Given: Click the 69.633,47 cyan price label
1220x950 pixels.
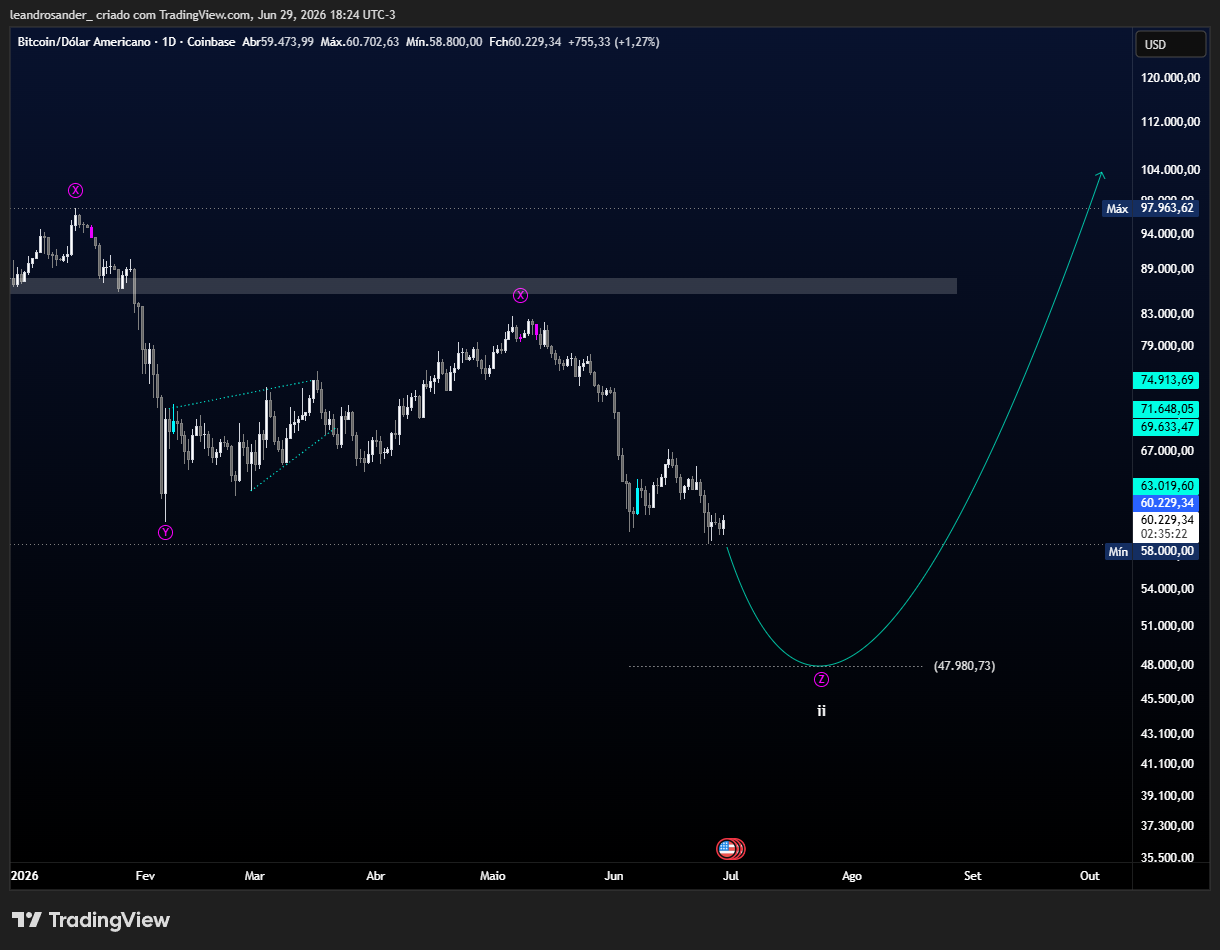Looking at the screenshot, I should 1165,427.
